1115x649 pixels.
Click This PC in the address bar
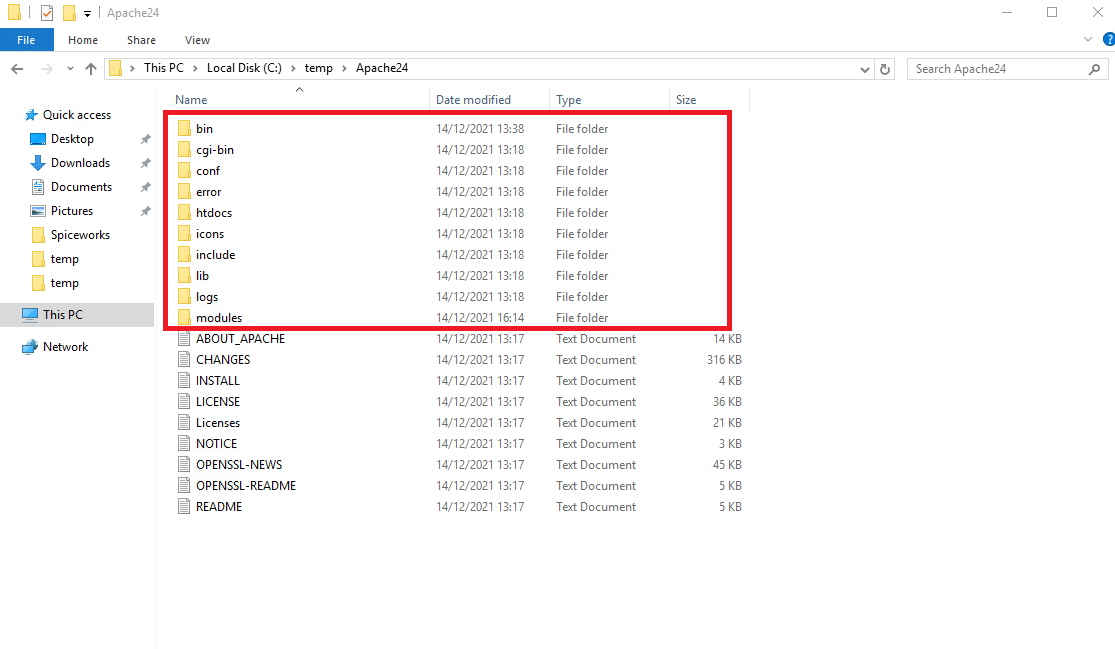[164, 68]
